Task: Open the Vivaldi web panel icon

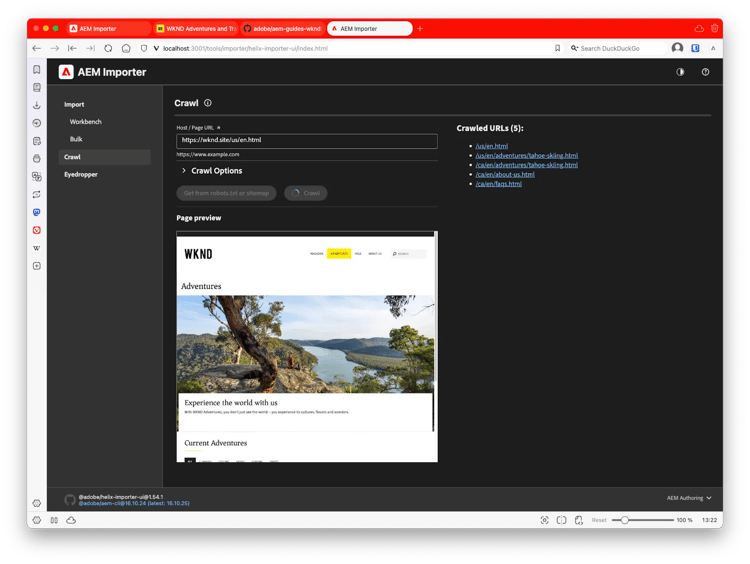Action: tap(37, 230)
